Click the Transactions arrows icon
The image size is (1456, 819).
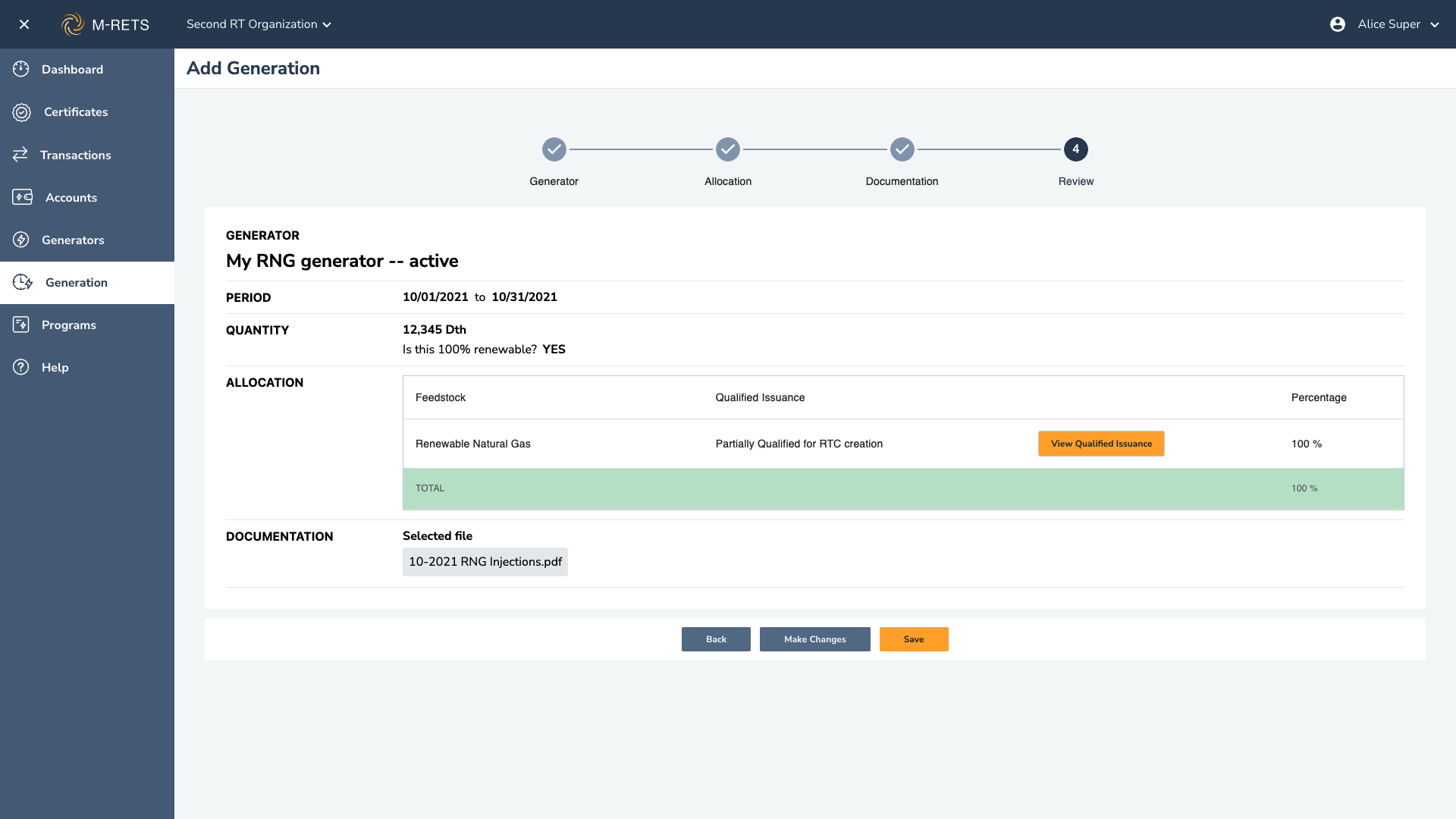20,155
